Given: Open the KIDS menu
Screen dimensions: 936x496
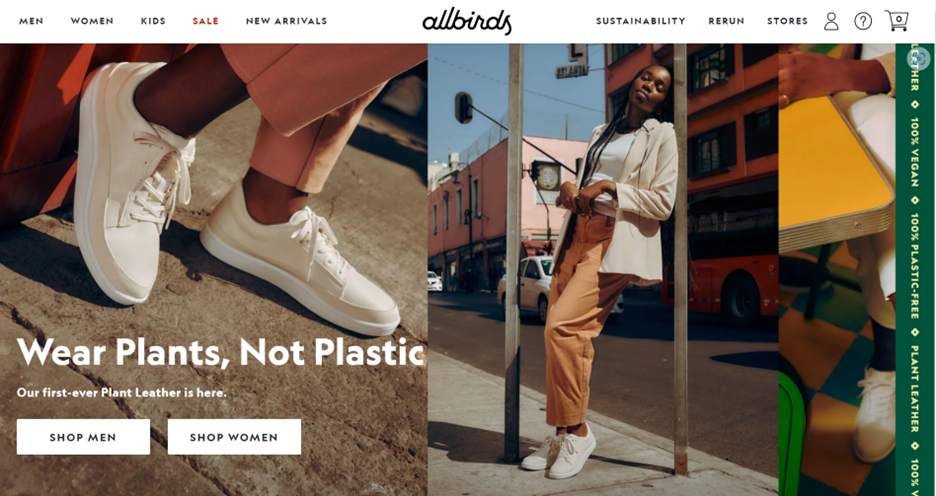Looking at the screenshot, I should [x=153, y=21].
